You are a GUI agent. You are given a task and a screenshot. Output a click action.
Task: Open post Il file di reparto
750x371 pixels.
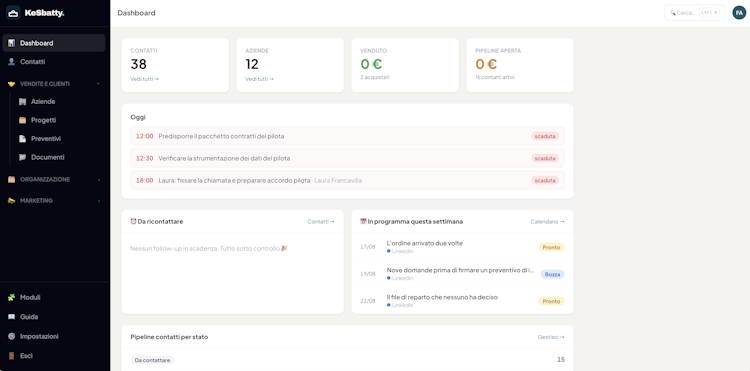click(x=442, y=297)
